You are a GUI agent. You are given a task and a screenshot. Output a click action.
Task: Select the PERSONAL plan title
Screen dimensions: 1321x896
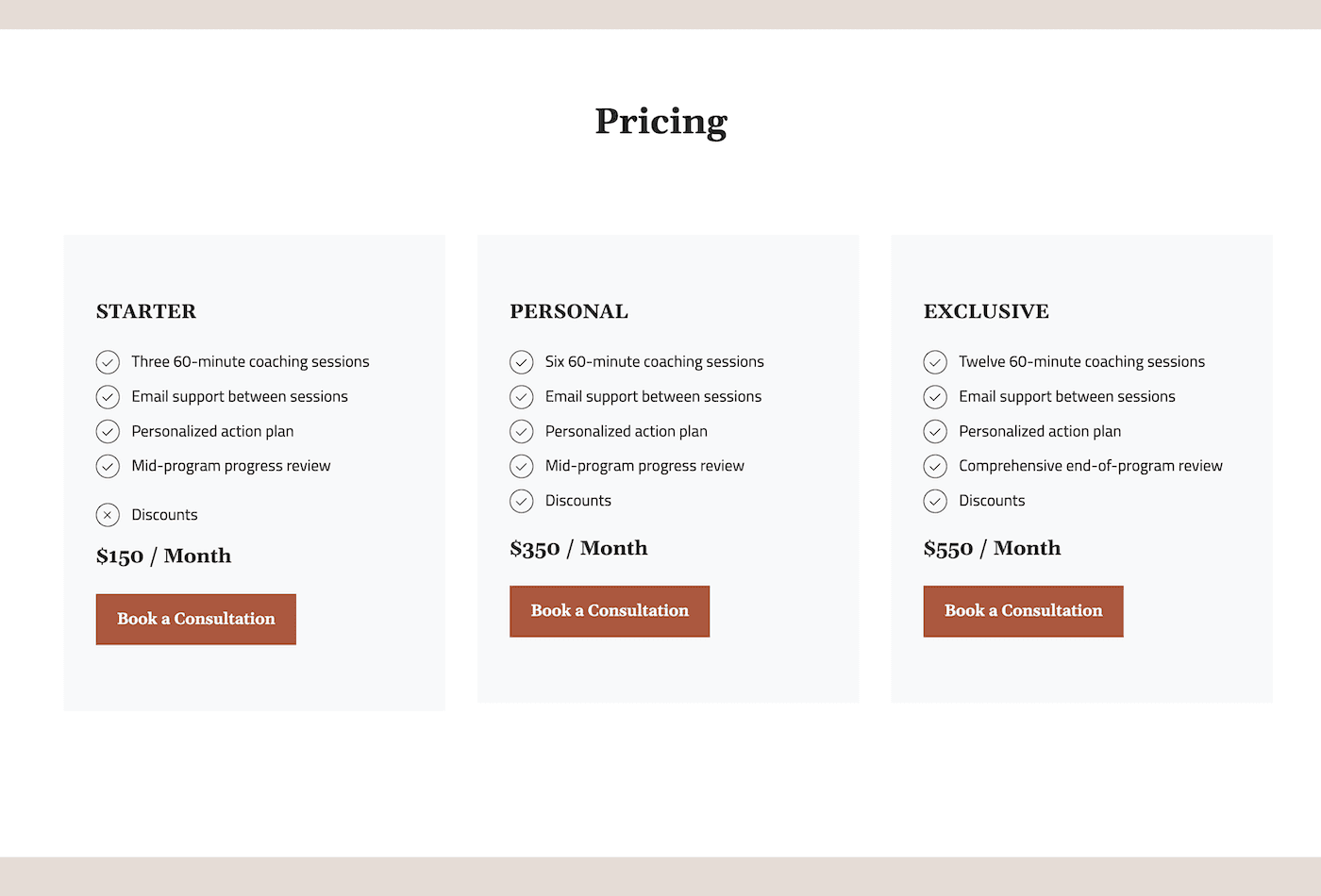click(569, 311)
